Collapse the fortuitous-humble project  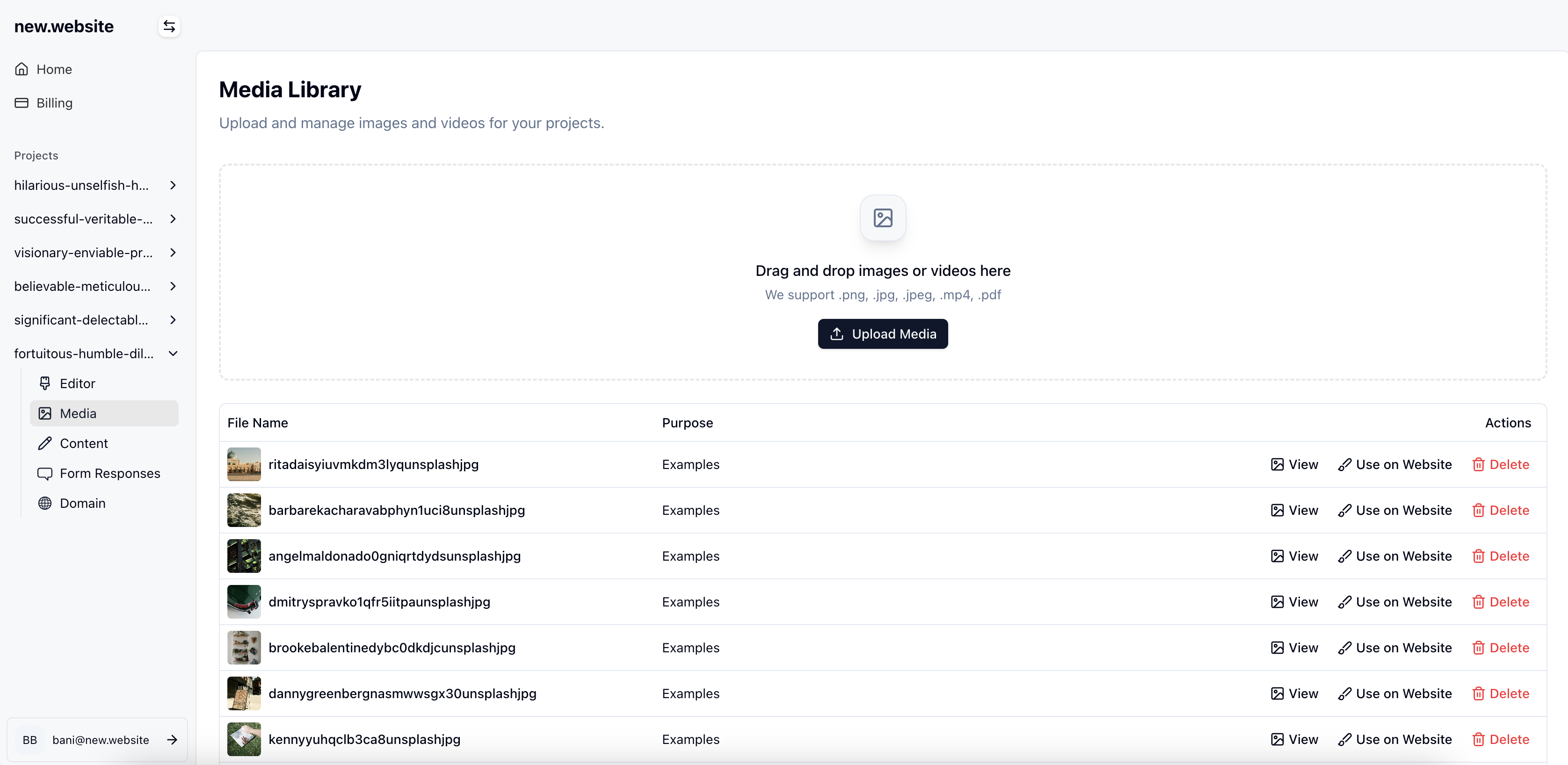[173, 354]
